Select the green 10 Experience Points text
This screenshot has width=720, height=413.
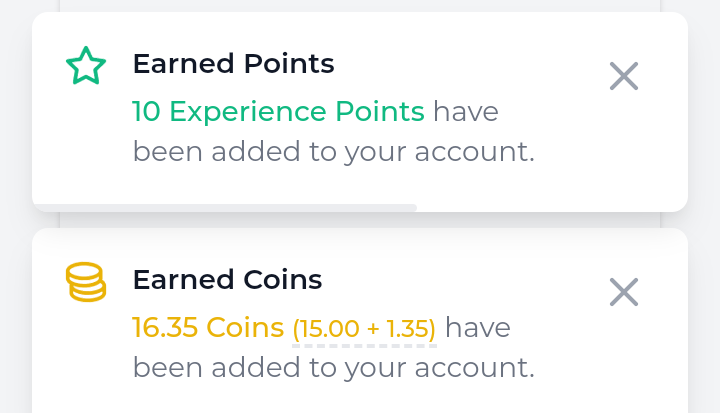(278, 111)
